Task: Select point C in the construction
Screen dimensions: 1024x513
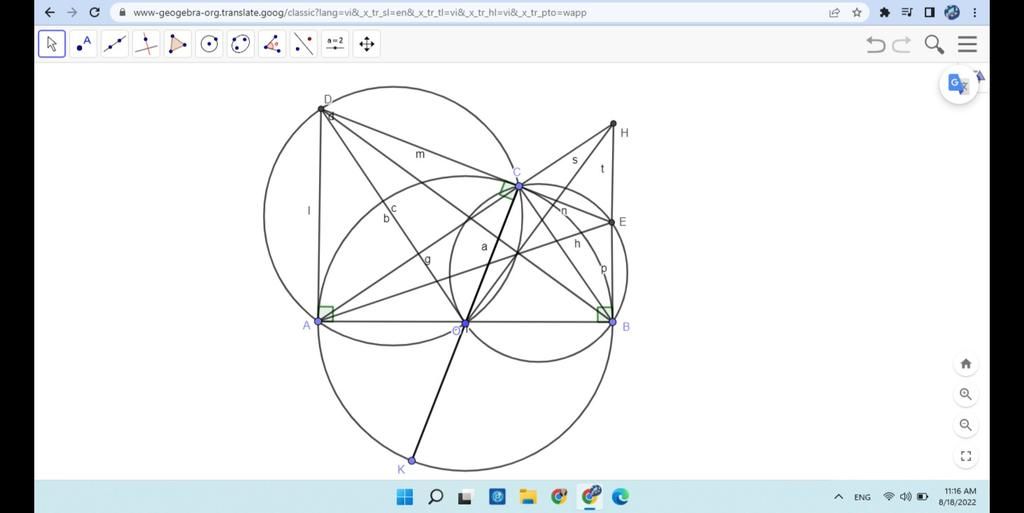Action: click(519, 186)
